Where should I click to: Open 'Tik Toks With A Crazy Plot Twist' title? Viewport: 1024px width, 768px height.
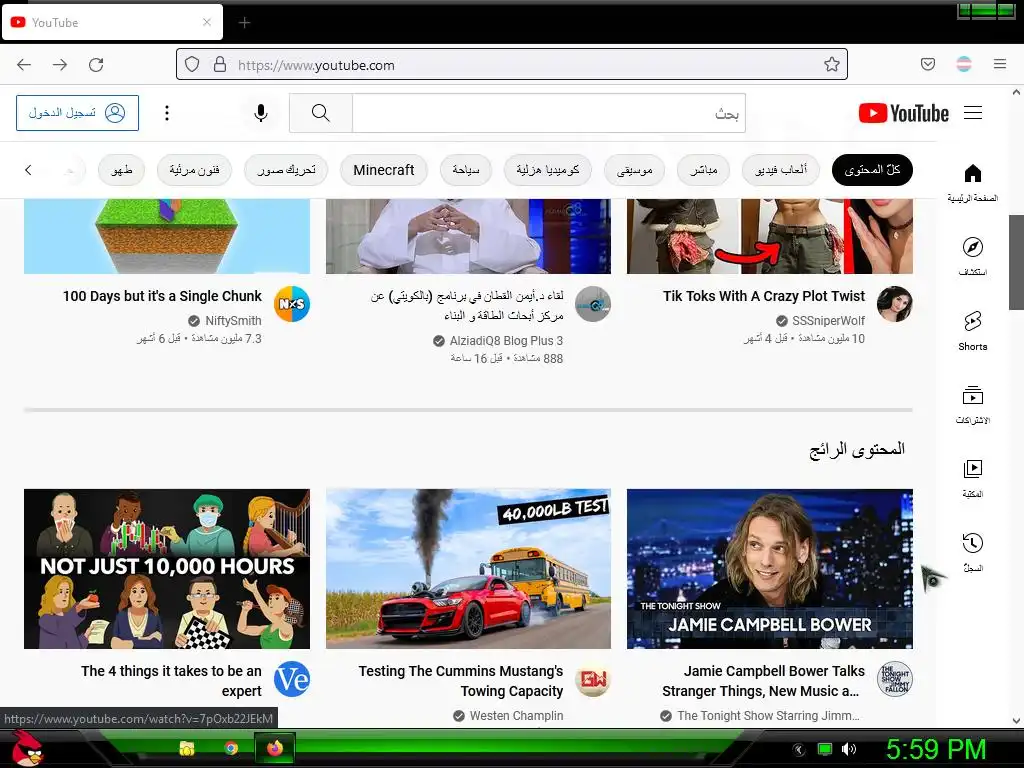[x=763, y=296]
